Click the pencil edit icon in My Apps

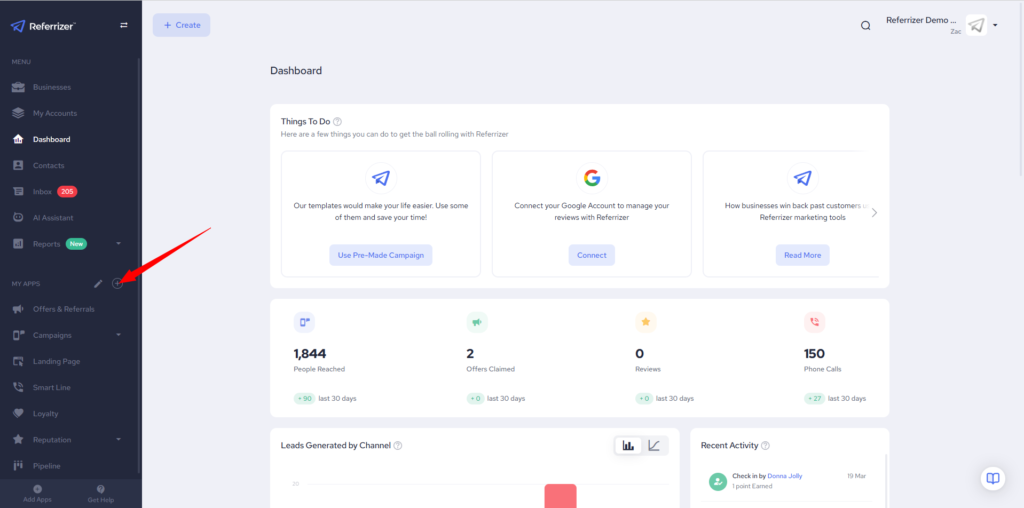tap(98, 284)
